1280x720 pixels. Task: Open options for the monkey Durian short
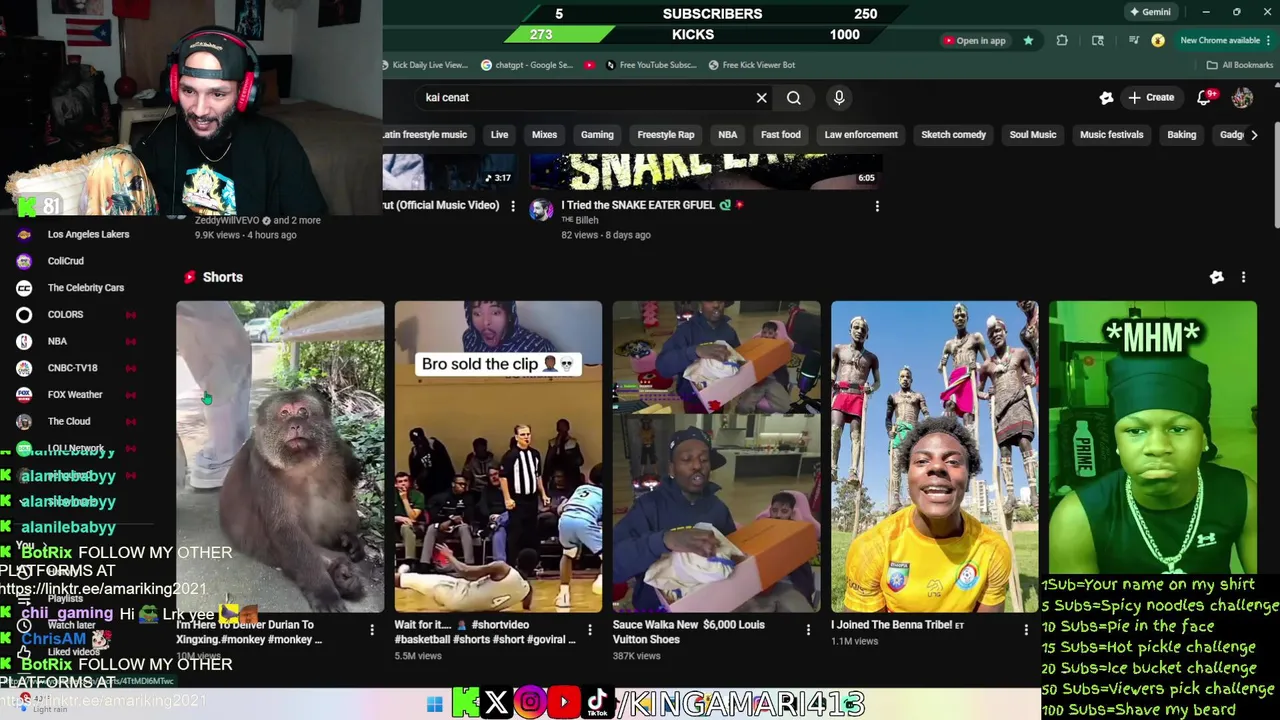[372, 630]
